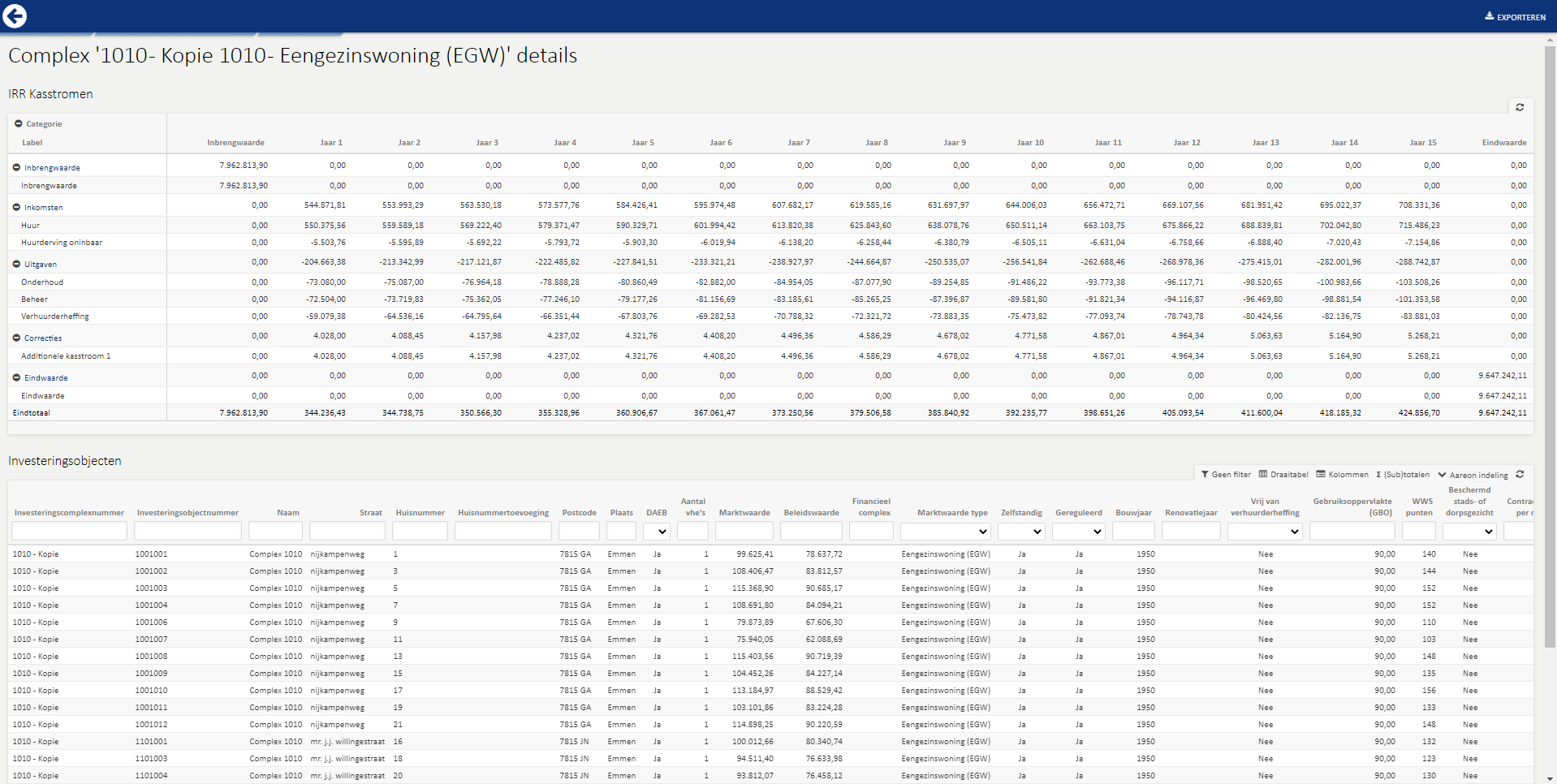Open the DAEB filter dropdown
Screen dimensions: 1557x784
pos(657,532)
